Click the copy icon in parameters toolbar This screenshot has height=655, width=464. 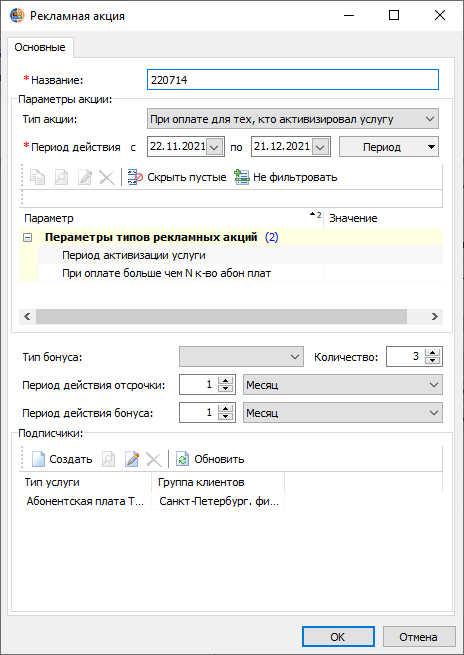click(x=38, y=178)
